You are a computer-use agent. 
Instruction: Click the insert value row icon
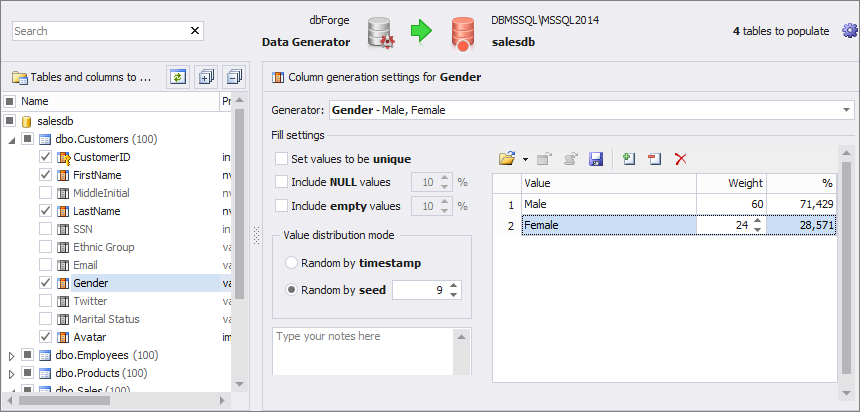tap(654, 159)
